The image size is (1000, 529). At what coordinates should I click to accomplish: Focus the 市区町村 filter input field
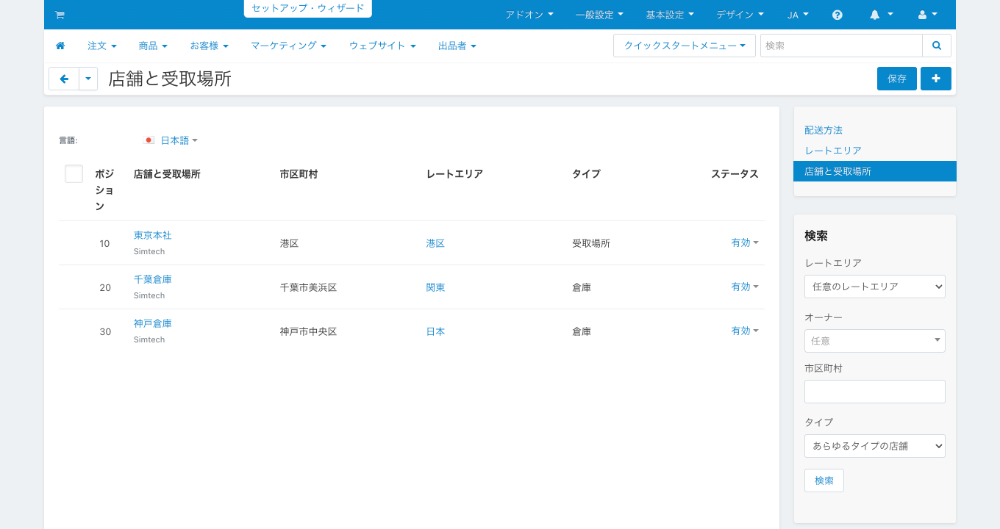coord(874,392)
